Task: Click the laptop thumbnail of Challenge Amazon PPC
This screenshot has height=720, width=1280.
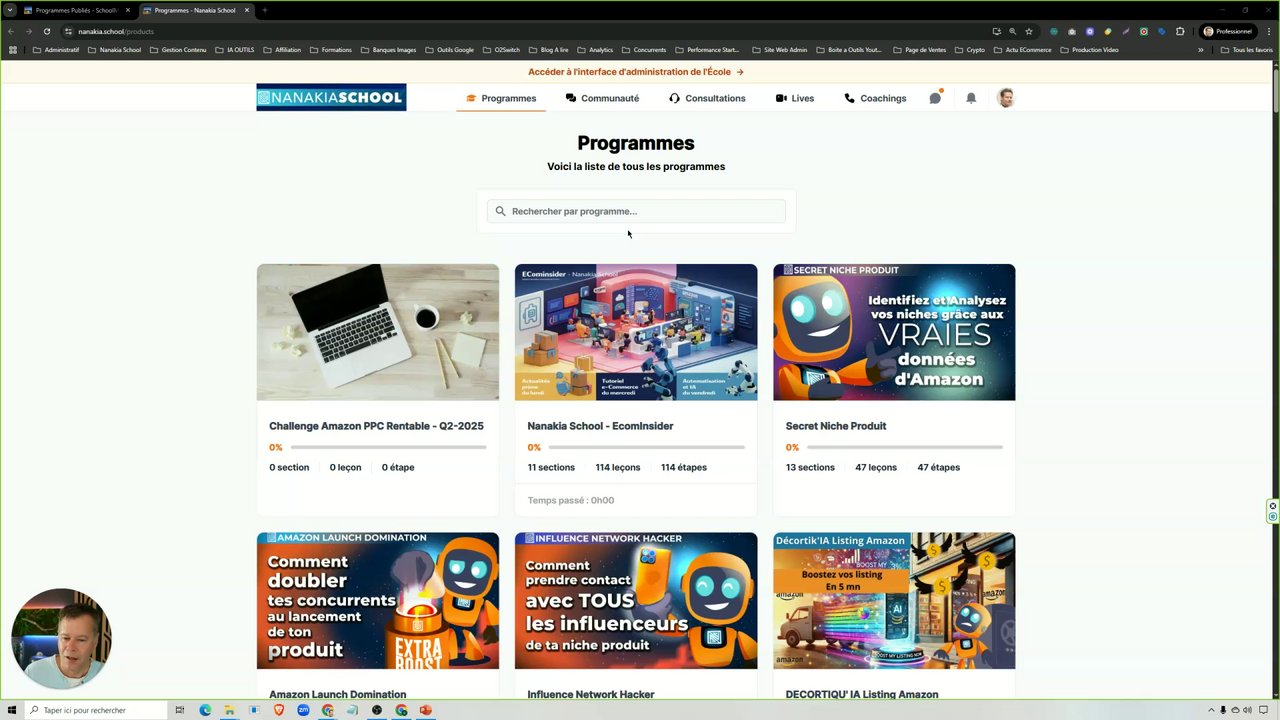Action: tap(378, 332)
